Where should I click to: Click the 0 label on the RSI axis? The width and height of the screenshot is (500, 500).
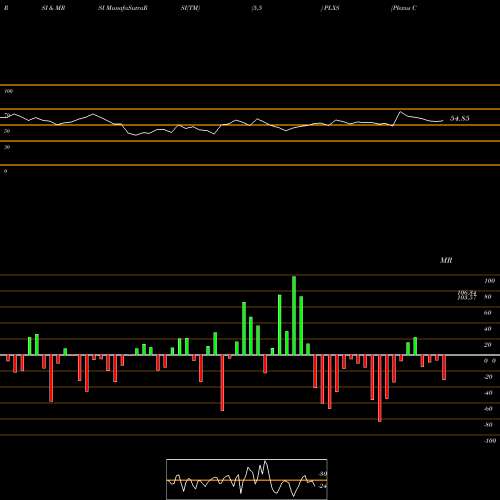click(5, 171)
